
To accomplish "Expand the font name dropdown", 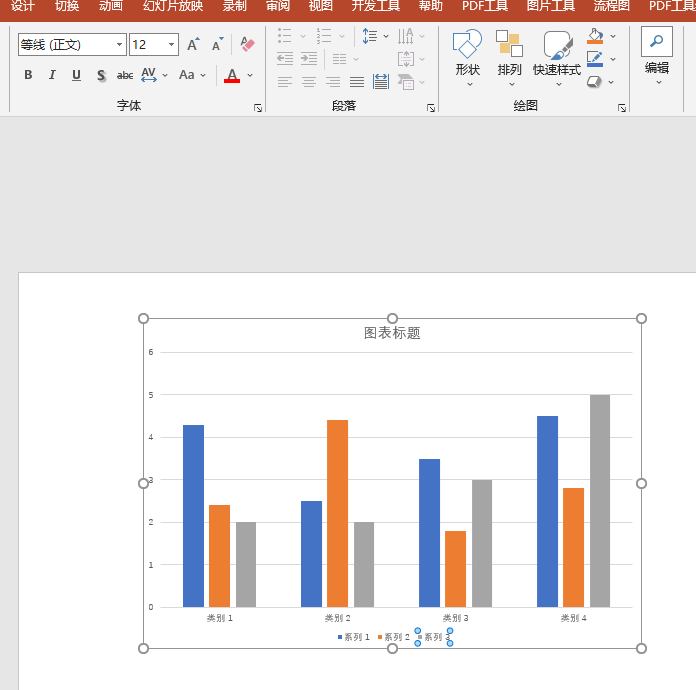I will pyautogui.click(x=119, y=44).
